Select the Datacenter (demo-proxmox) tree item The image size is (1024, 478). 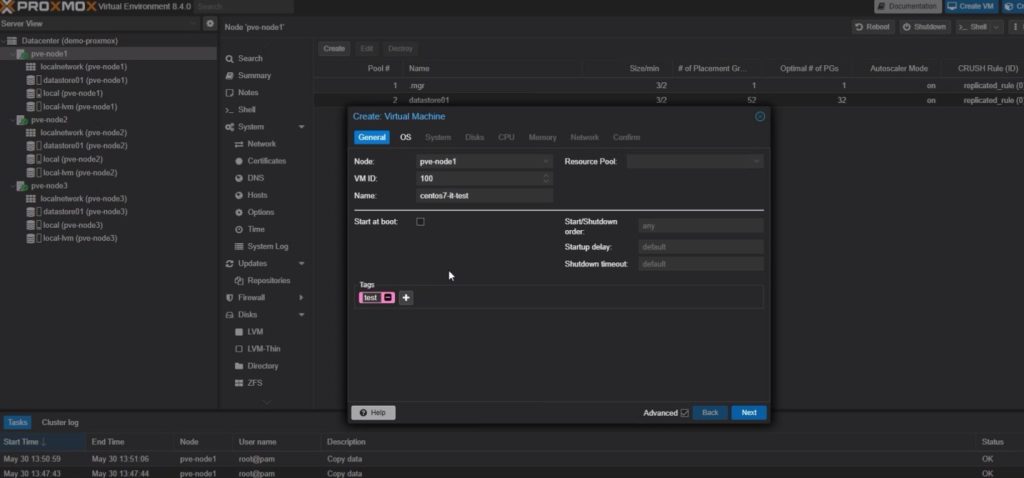tap(69, 40)
